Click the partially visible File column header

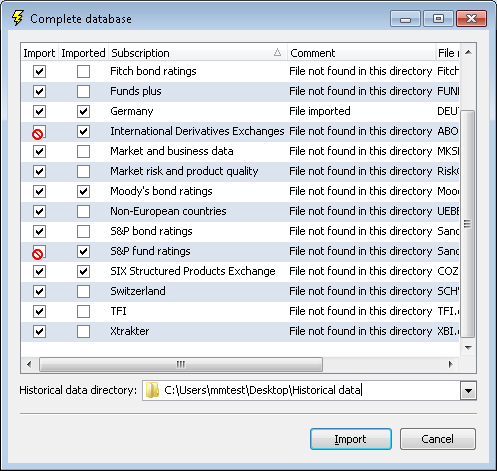[x=448, y=53]
